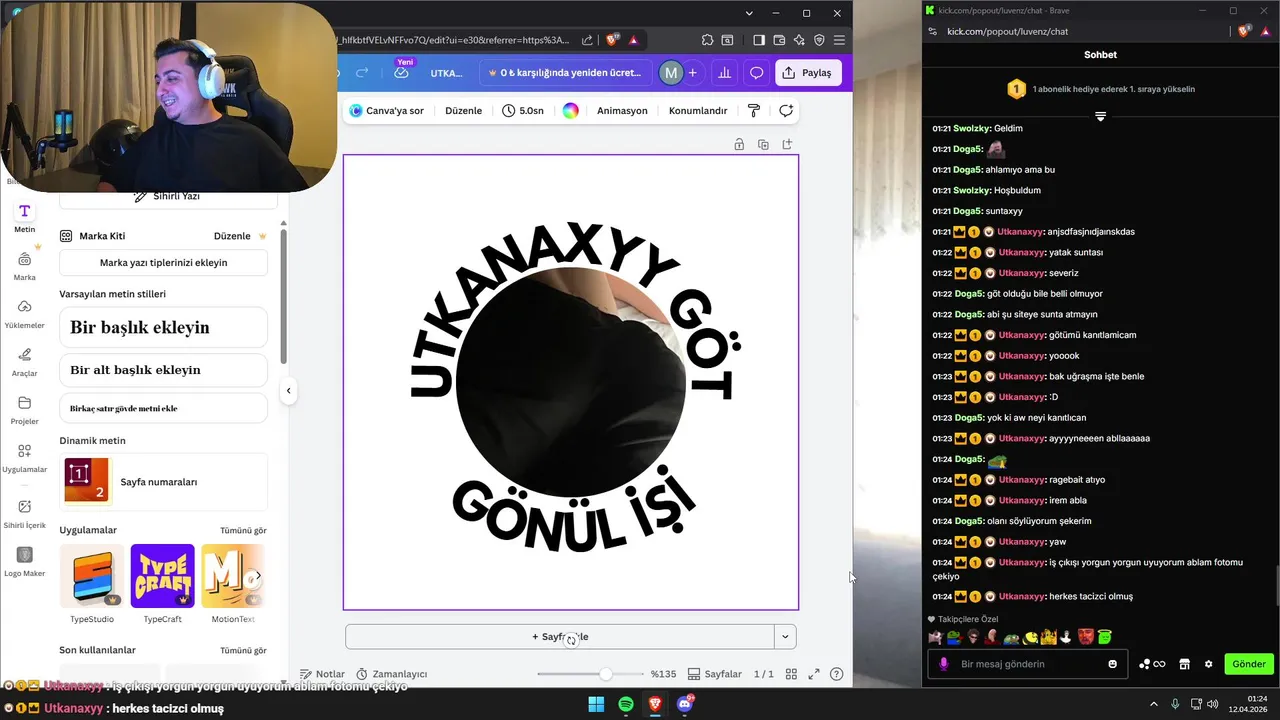Click the Sihirli Yazı button
Screen dimensions: 1280x720
point(168,197)
